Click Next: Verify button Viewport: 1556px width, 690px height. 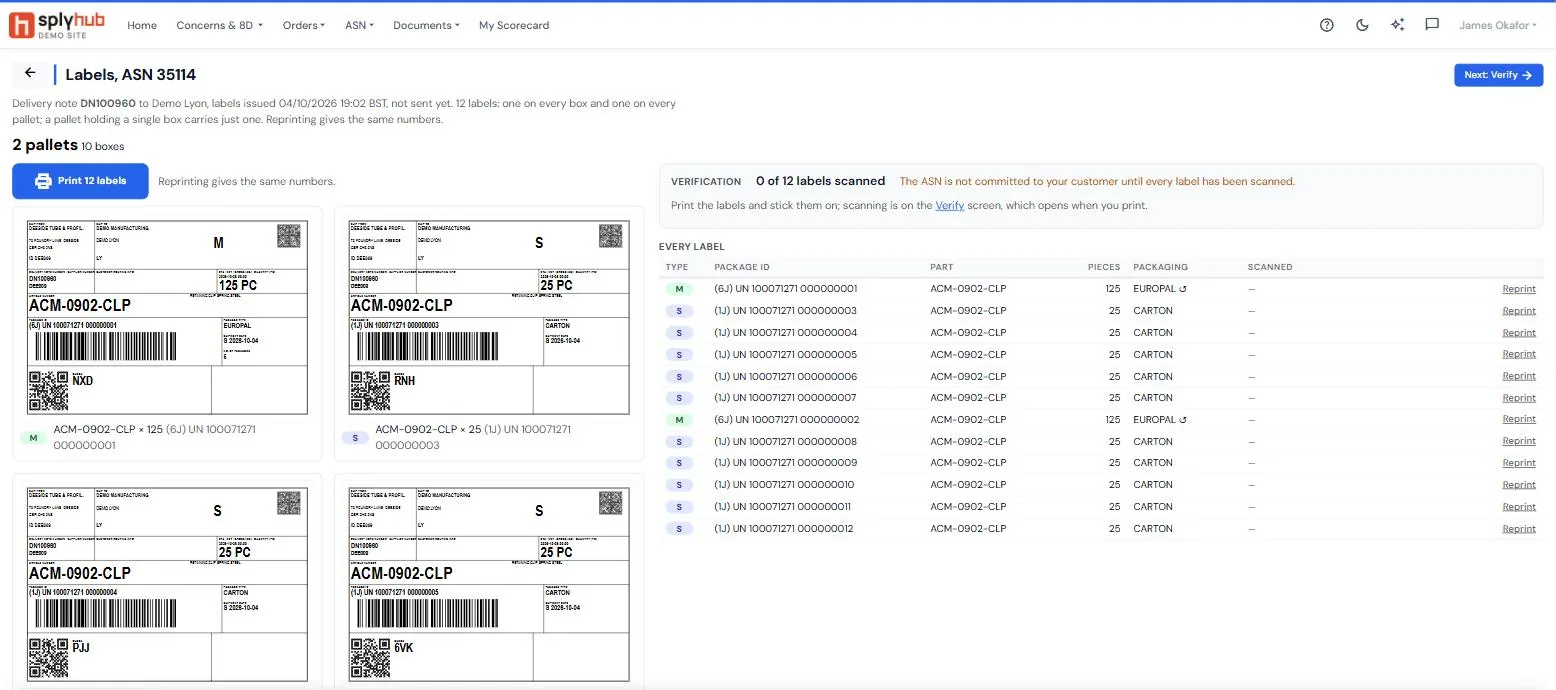click(1498, 75)
